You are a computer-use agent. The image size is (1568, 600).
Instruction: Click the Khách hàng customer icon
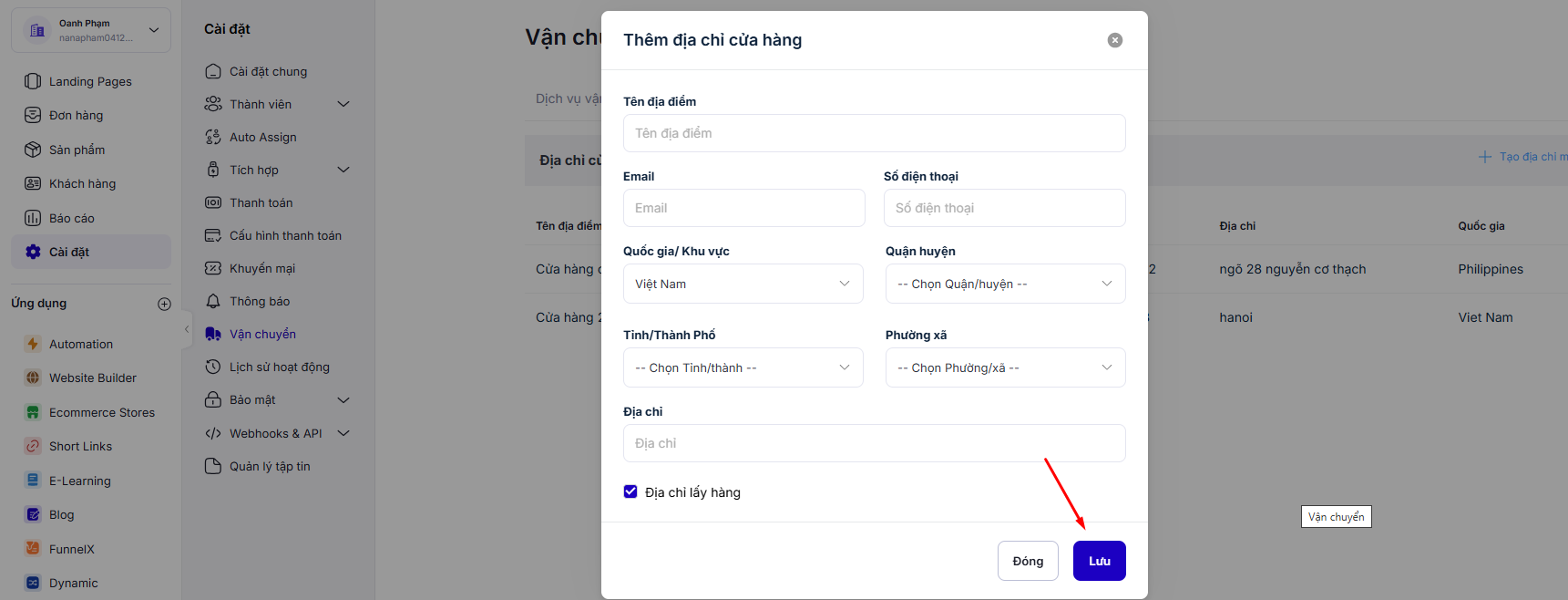(x=33, y=183)
